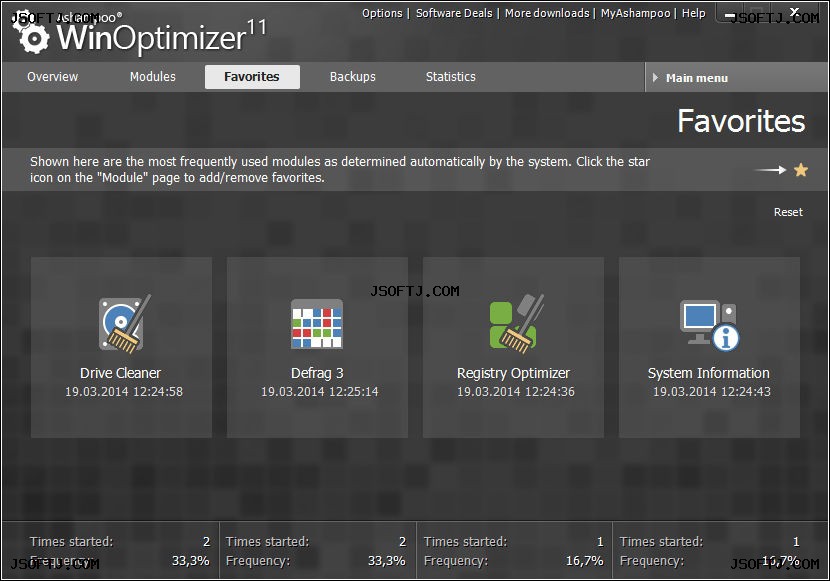The height and width of the screenshot is (581, 830).
Task: Open the Drive Cleaner module icon
Action: [124, 324]
